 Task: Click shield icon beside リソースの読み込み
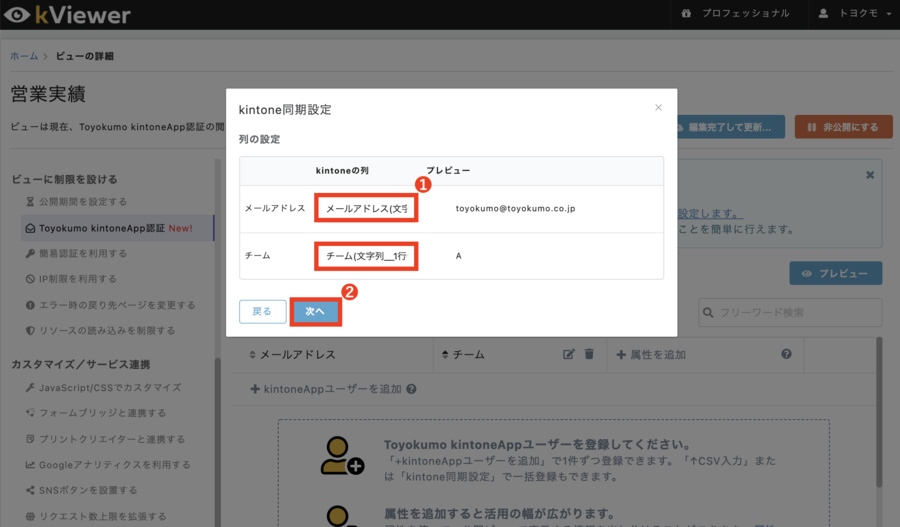point(30,331)
